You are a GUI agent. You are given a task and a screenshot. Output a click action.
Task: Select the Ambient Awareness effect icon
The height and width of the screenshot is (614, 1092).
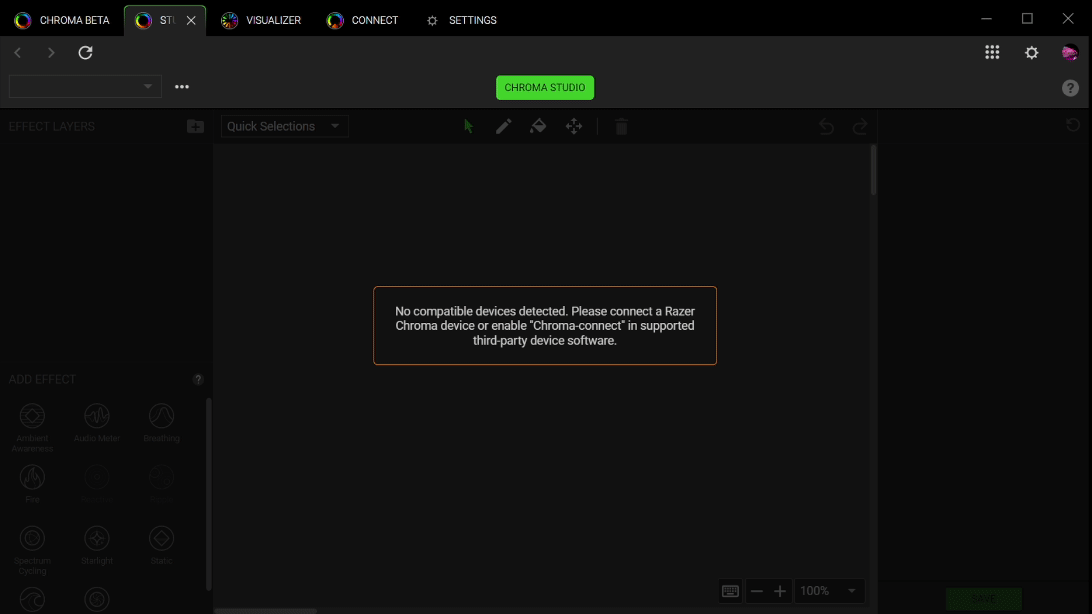(x=32, y=416)
